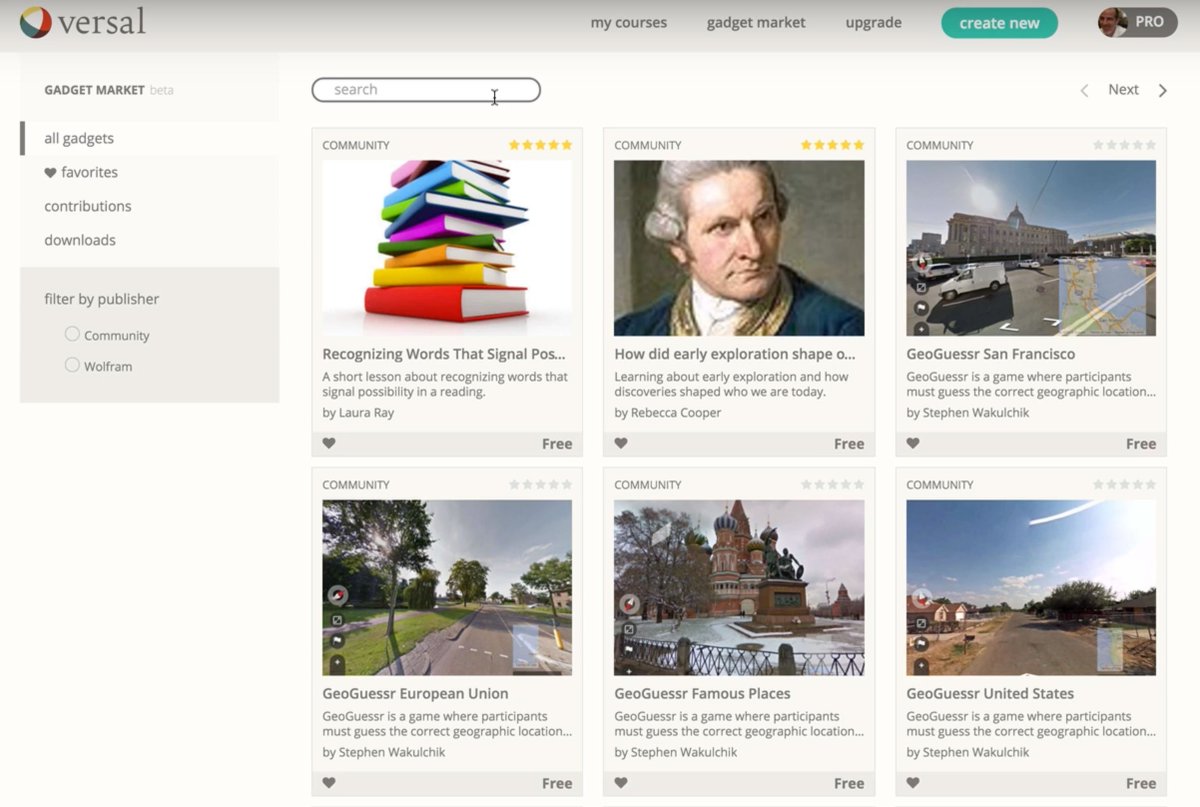Open my courses in top navigation
This screenshot has width=1200, height=807.
(628, 22)
